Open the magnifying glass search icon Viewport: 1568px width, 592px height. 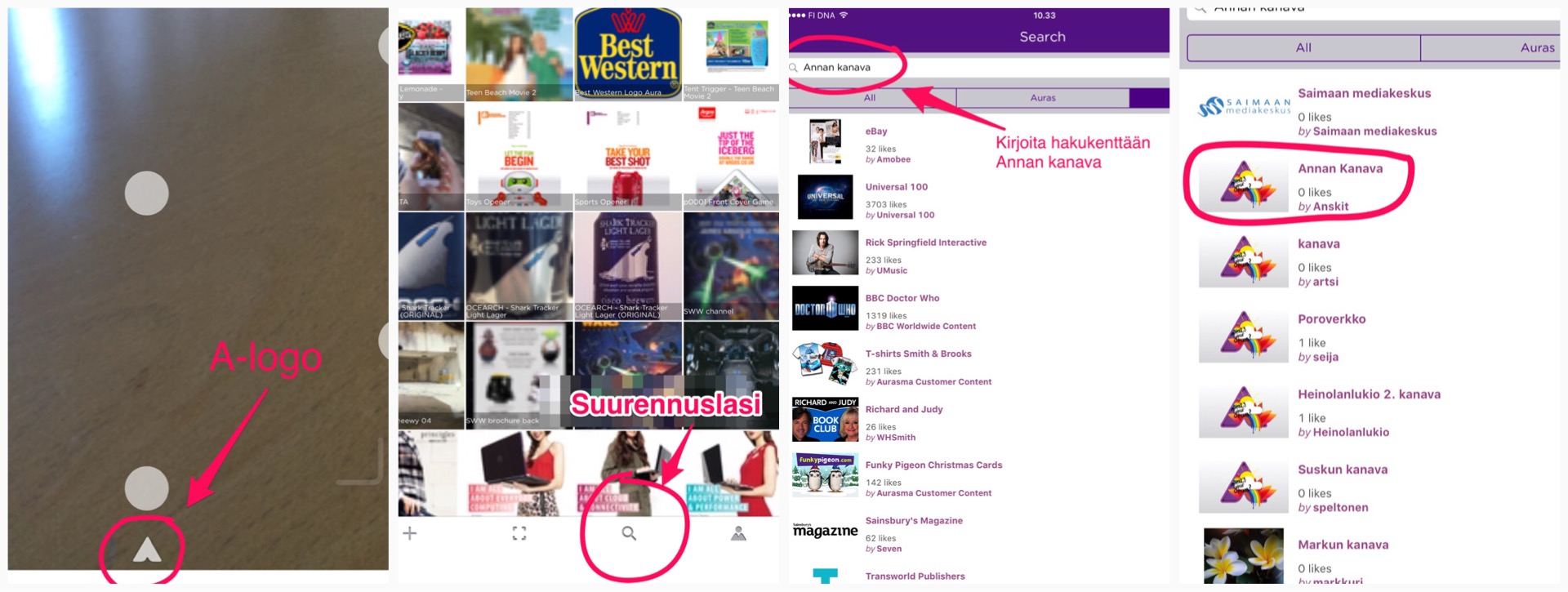629,533
